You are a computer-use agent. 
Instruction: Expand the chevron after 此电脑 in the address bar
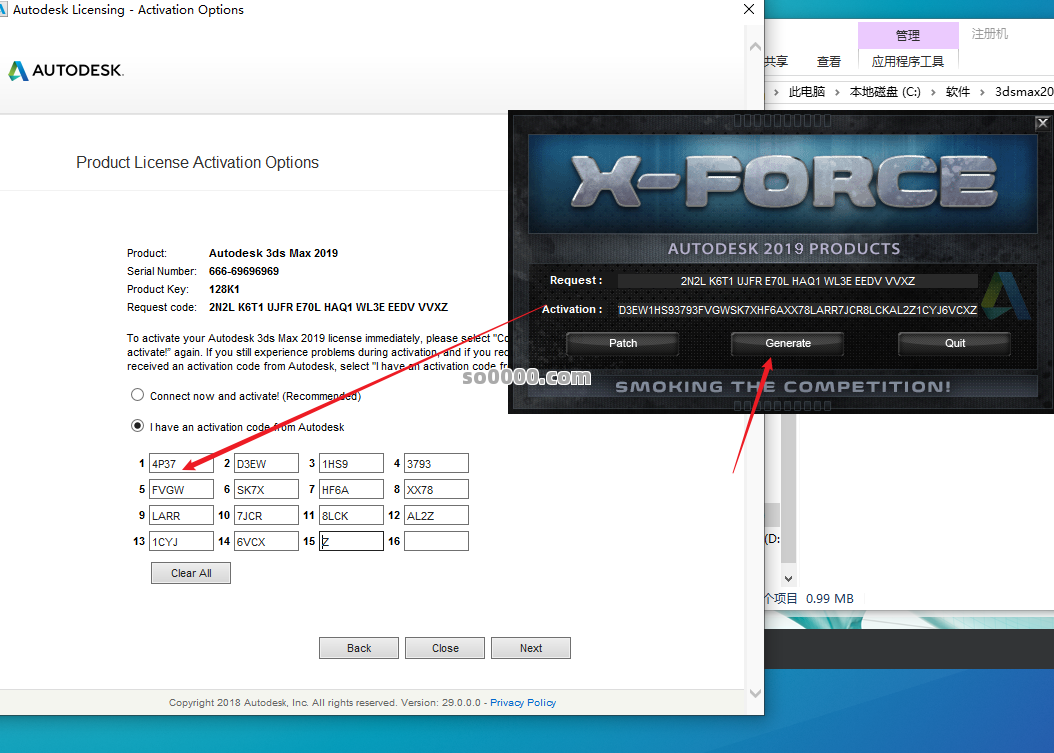[837, 92]
